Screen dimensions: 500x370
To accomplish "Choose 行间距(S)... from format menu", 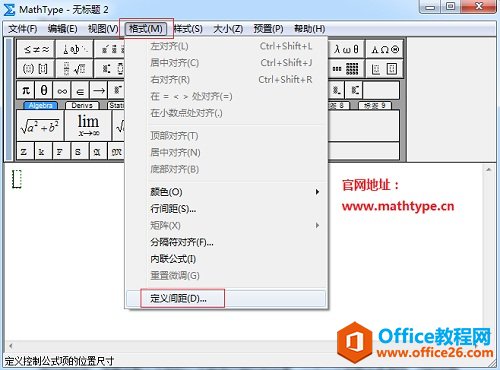I will (x=226, y=209).
